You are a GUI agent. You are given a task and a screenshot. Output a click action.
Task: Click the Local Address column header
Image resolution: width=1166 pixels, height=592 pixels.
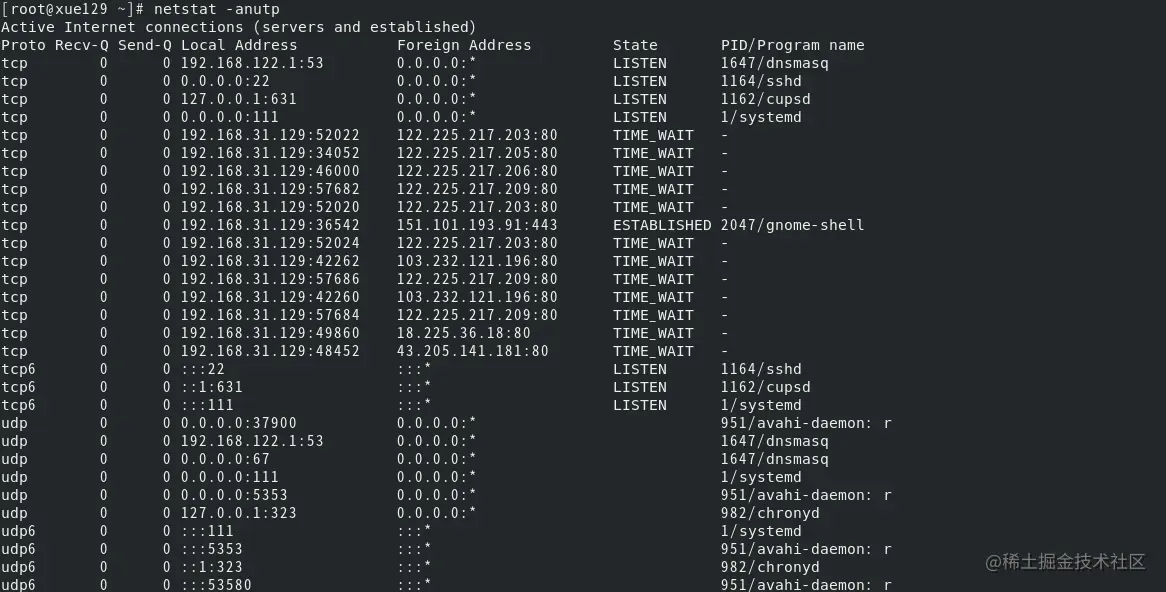pos(239,45)
